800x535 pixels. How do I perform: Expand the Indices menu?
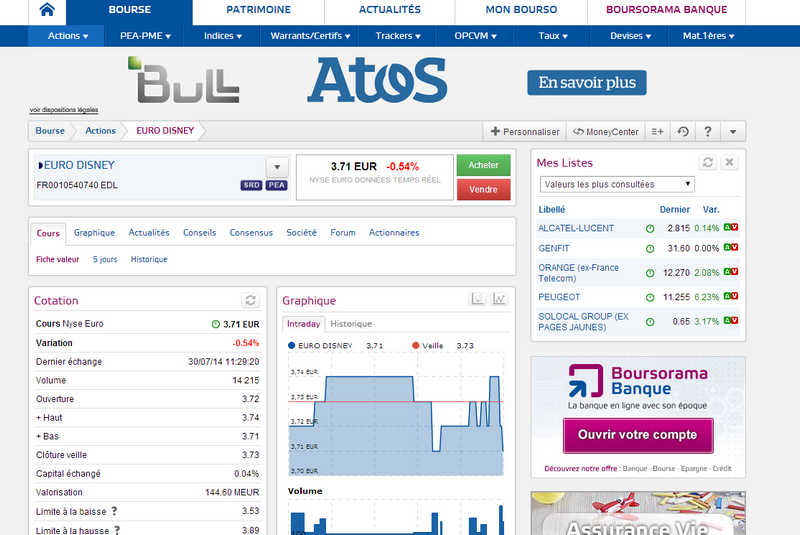coord(222,36)
